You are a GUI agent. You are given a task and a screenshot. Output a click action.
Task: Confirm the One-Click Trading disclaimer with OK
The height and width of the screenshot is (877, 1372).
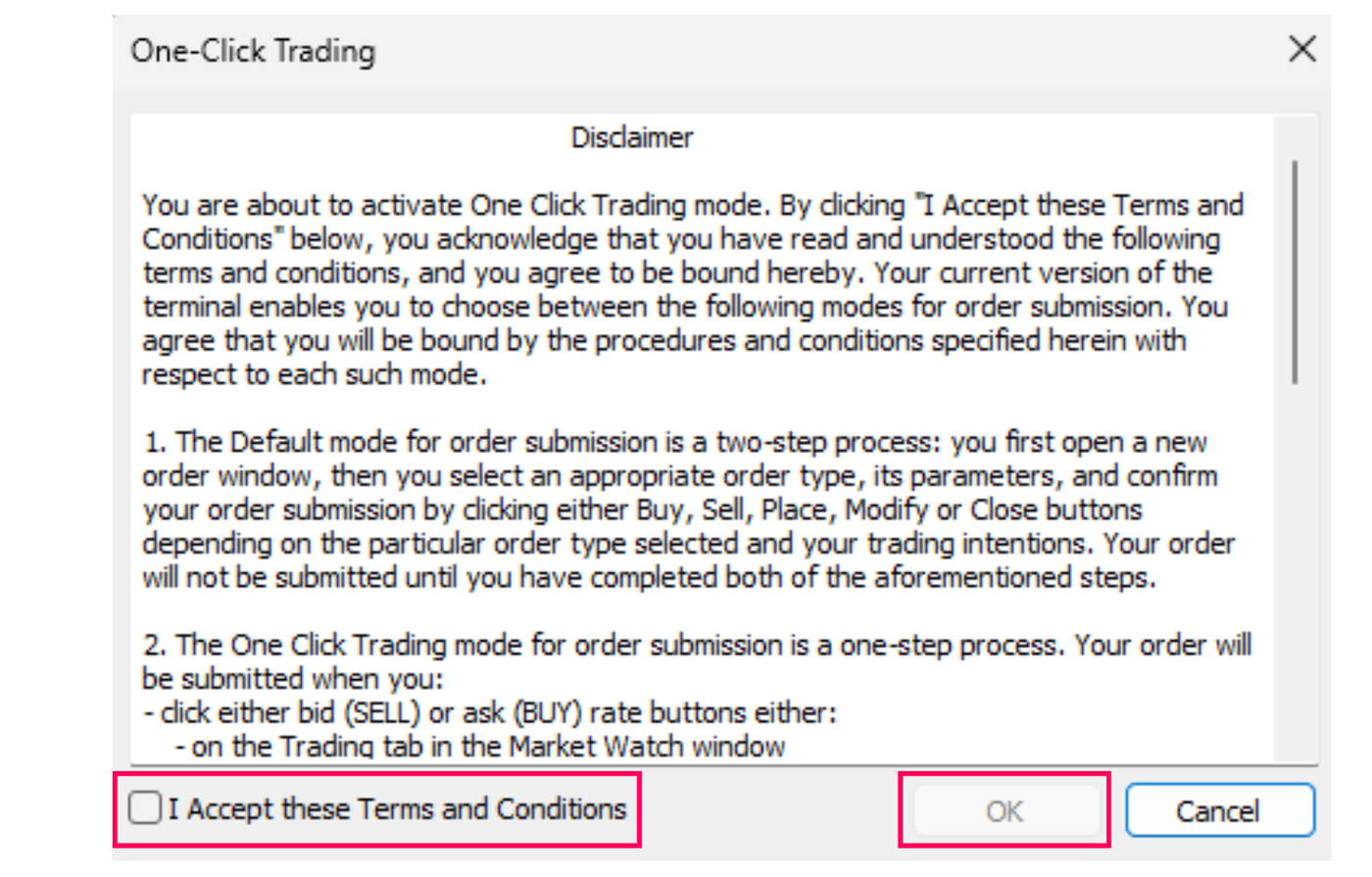[x=1004, y=810]
